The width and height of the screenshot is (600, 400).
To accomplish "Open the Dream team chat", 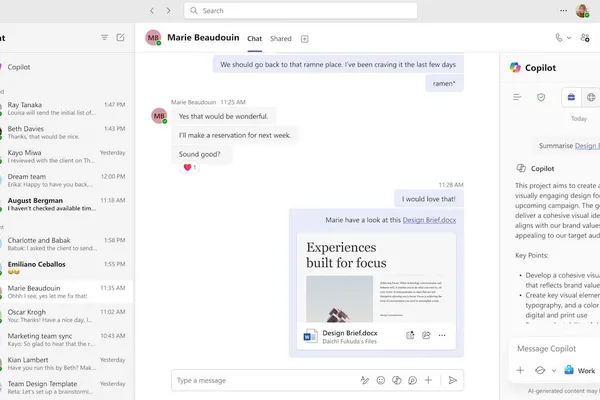I will (67, 180).
